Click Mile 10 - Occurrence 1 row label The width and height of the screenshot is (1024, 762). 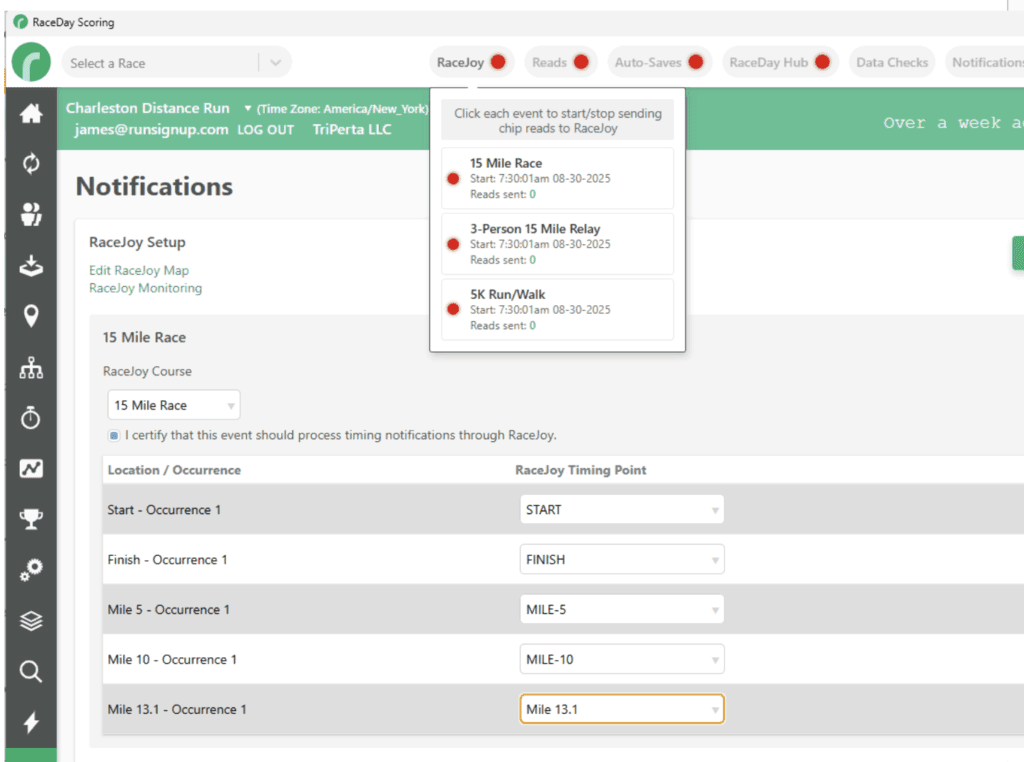coord(172,659)
